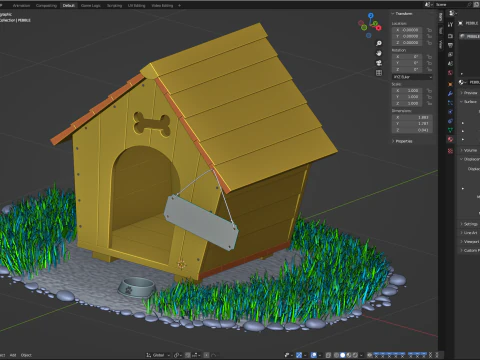Viewport: 480px width, 360px height.
Task: Toggle X-ray mode button
Action: click(x=328, y=355)
